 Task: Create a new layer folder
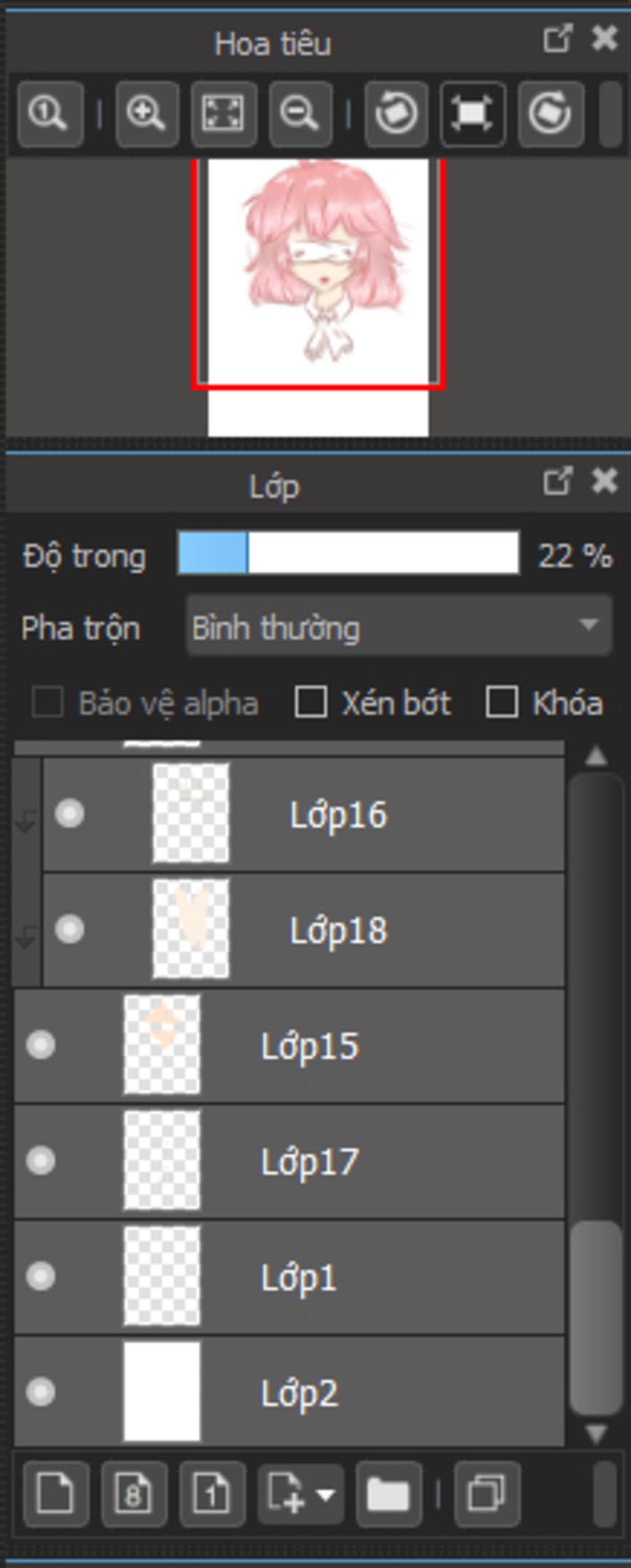click(388, 1493)
